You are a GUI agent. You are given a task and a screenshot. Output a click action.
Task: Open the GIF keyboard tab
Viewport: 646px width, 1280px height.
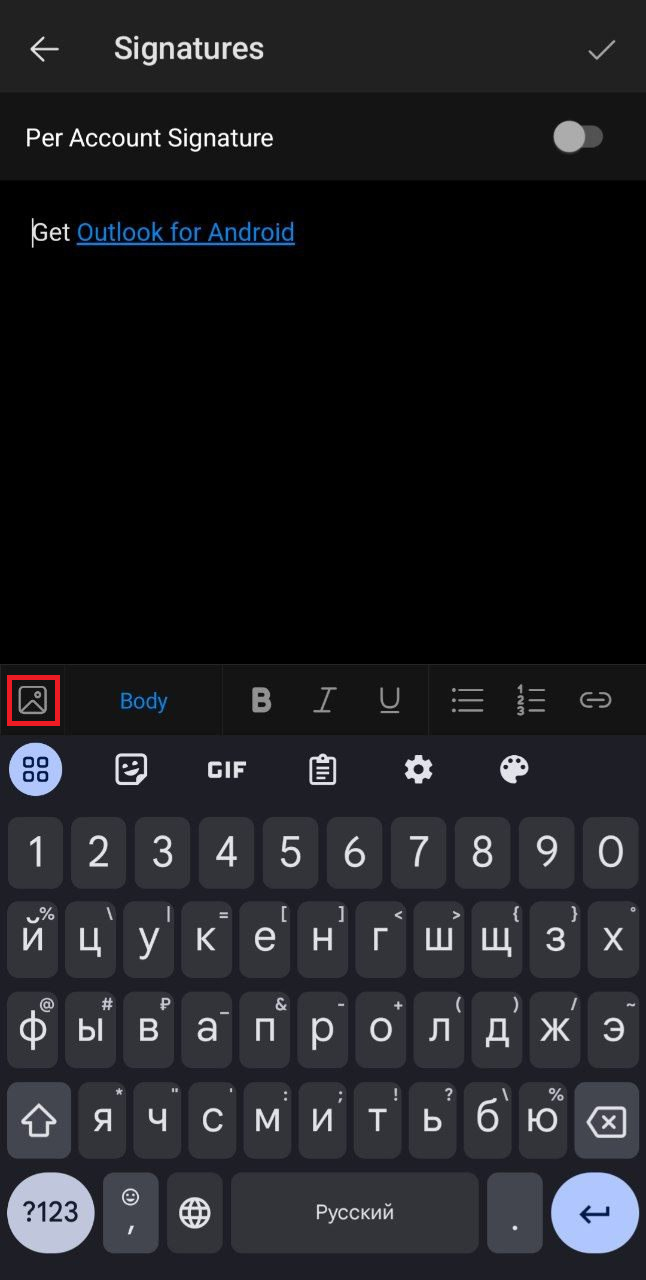point(227,769)
